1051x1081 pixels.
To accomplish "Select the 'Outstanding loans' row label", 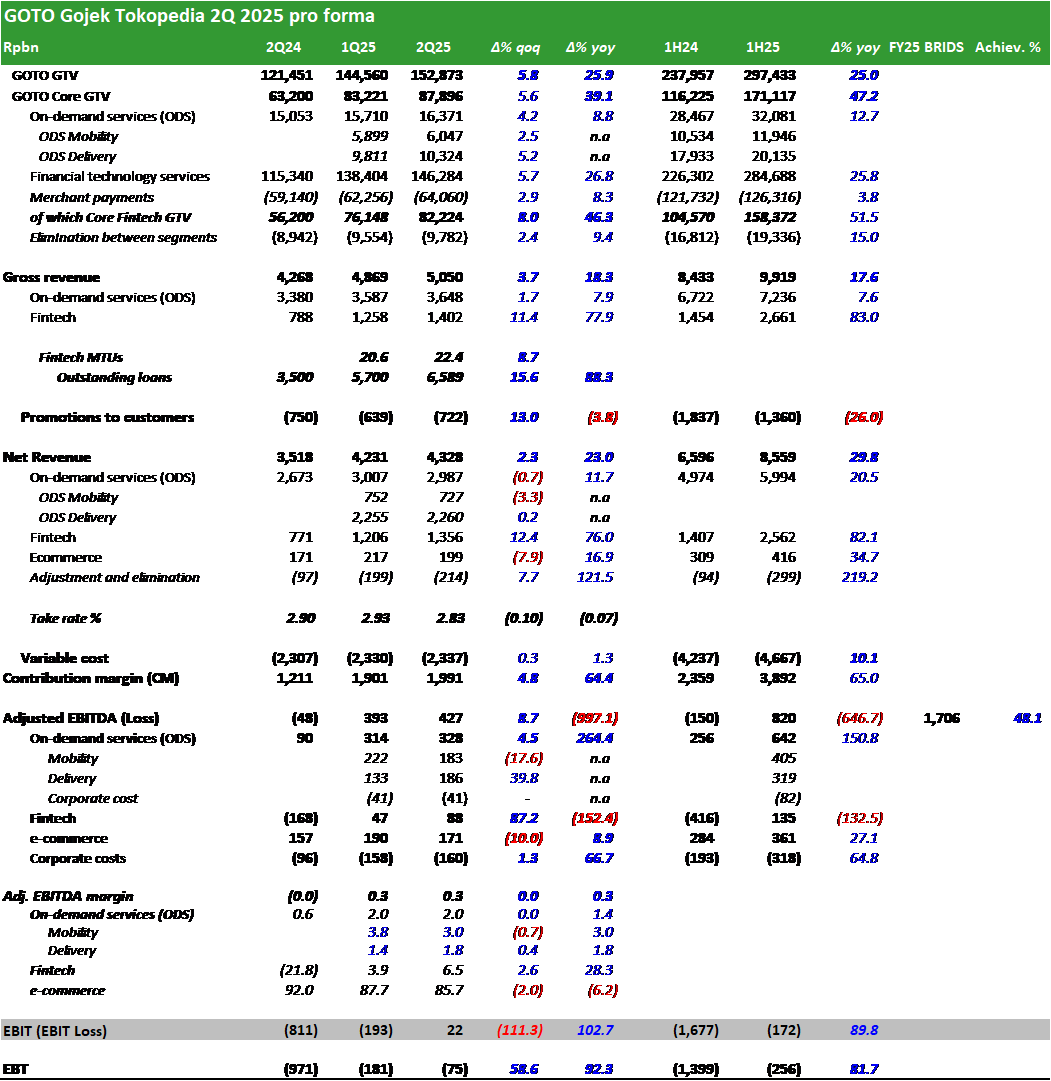I will pyautogui.click(x=114, y=378).
